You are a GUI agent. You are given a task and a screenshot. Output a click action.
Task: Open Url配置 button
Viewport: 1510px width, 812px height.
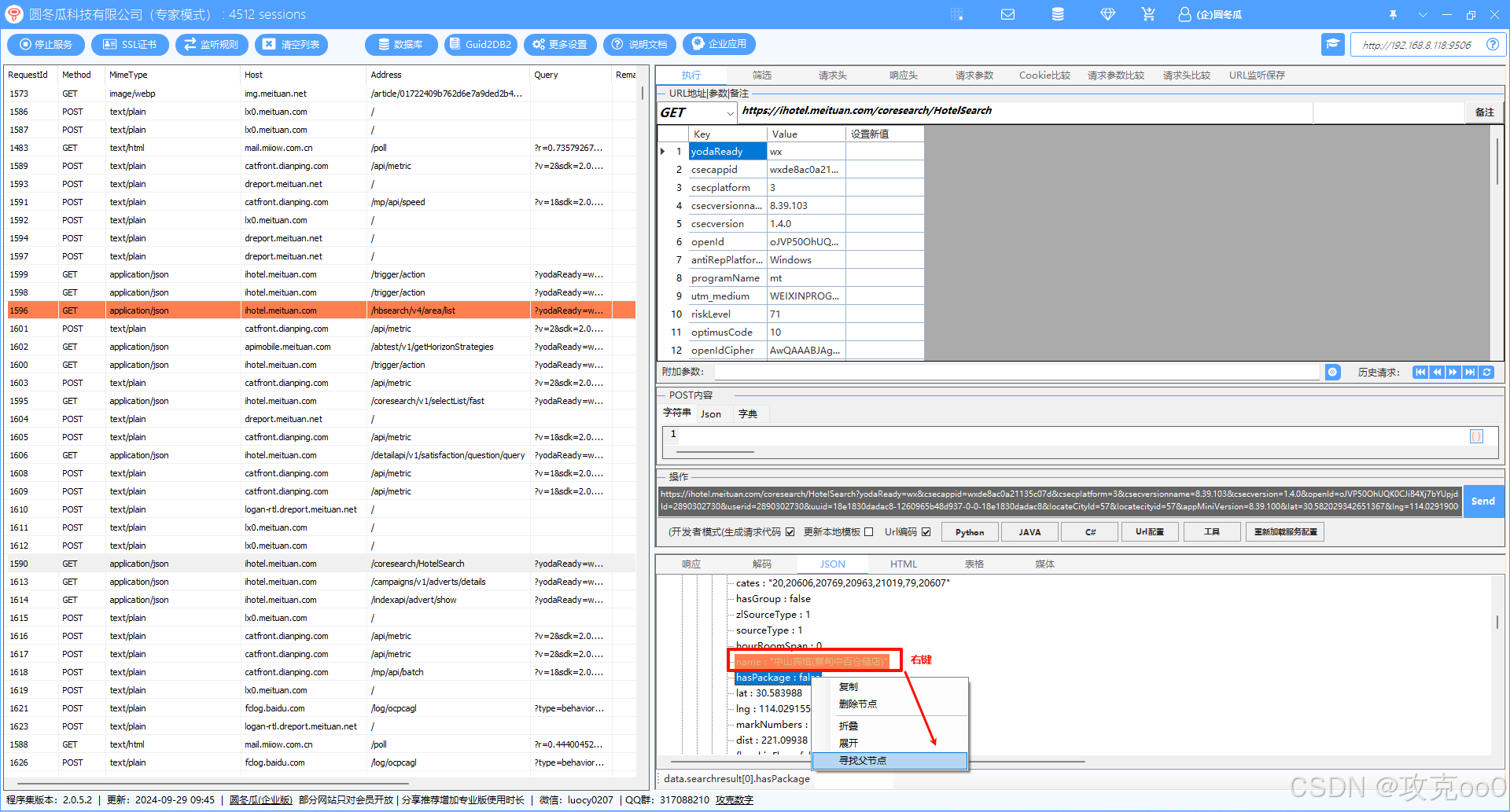1150,532
